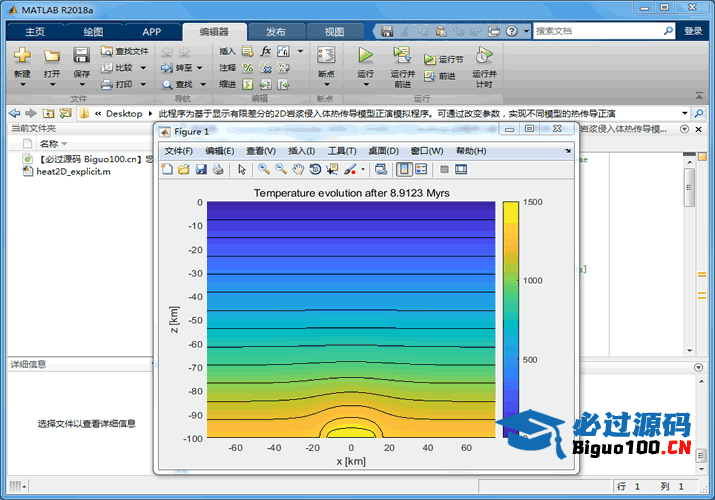Select the Pan hand tool in Figure 1
Viewport: 715px width, 500px height.
tap(298, 169)
